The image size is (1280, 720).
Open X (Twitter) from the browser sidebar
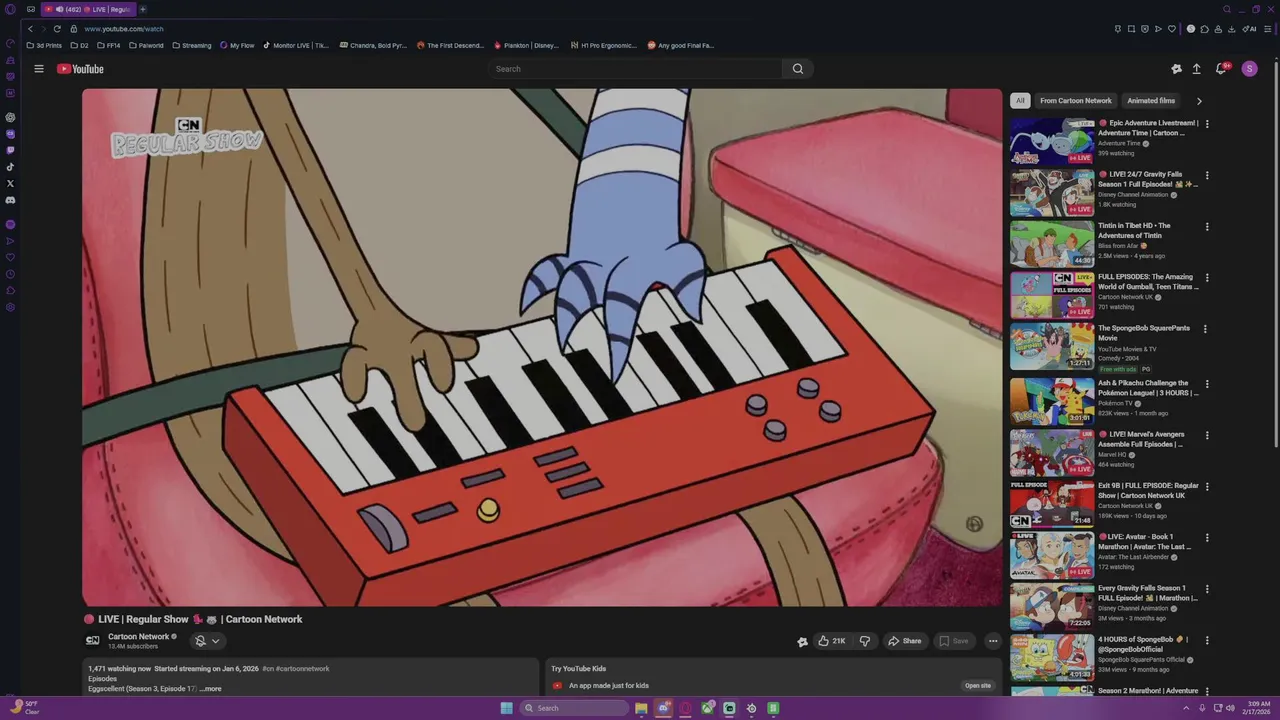pos(10,183)
